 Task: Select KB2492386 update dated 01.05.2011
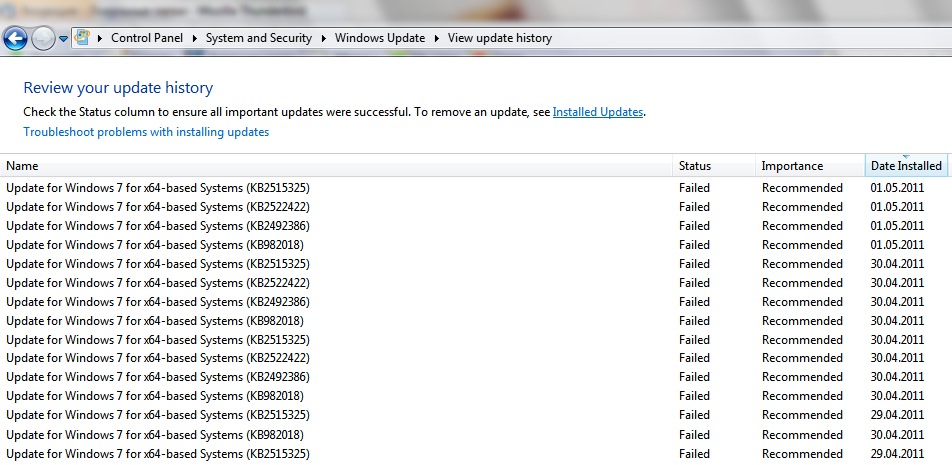476,226
